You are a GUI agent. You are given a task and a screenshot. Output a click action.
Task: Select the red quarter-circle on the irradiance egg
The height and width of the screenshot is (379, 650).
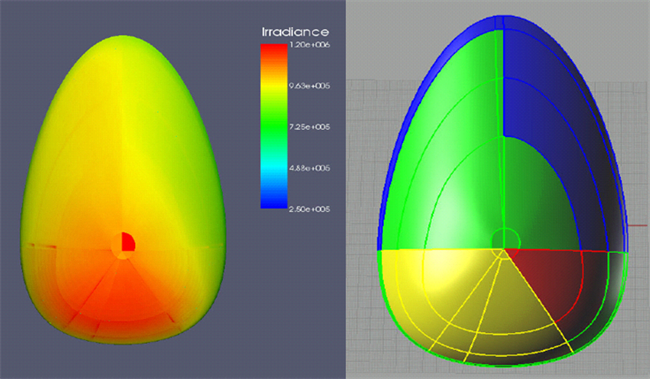(x=128, y=242)
